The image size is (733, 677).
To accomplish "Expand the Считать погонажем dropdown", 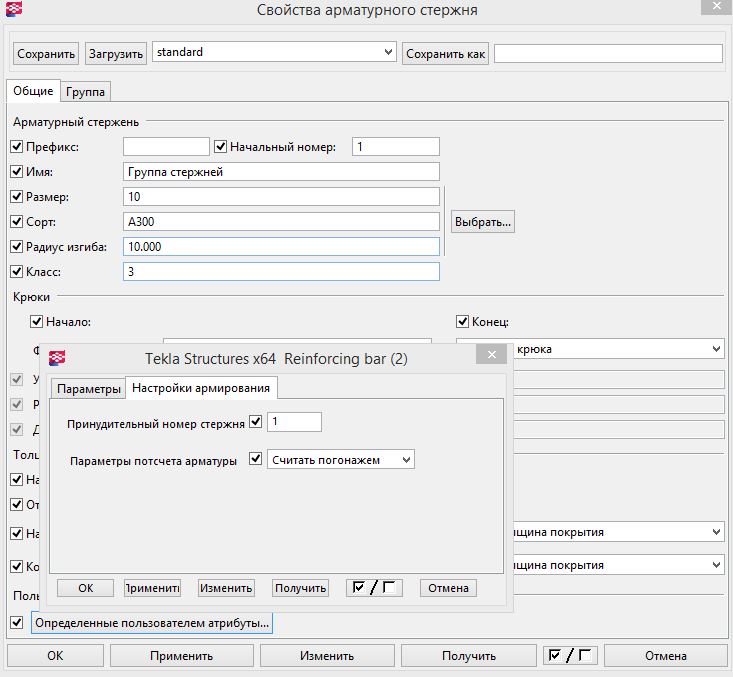I will [404, 459].
